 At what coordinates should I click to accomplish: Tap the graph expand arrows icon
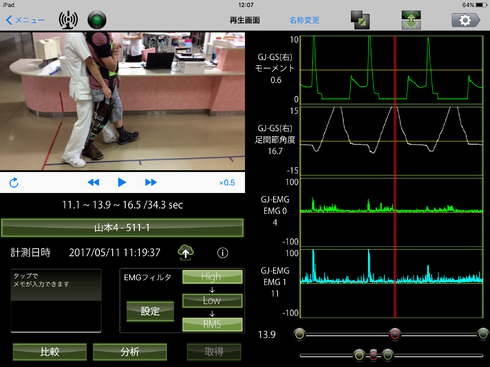click(x=411, y=20)
